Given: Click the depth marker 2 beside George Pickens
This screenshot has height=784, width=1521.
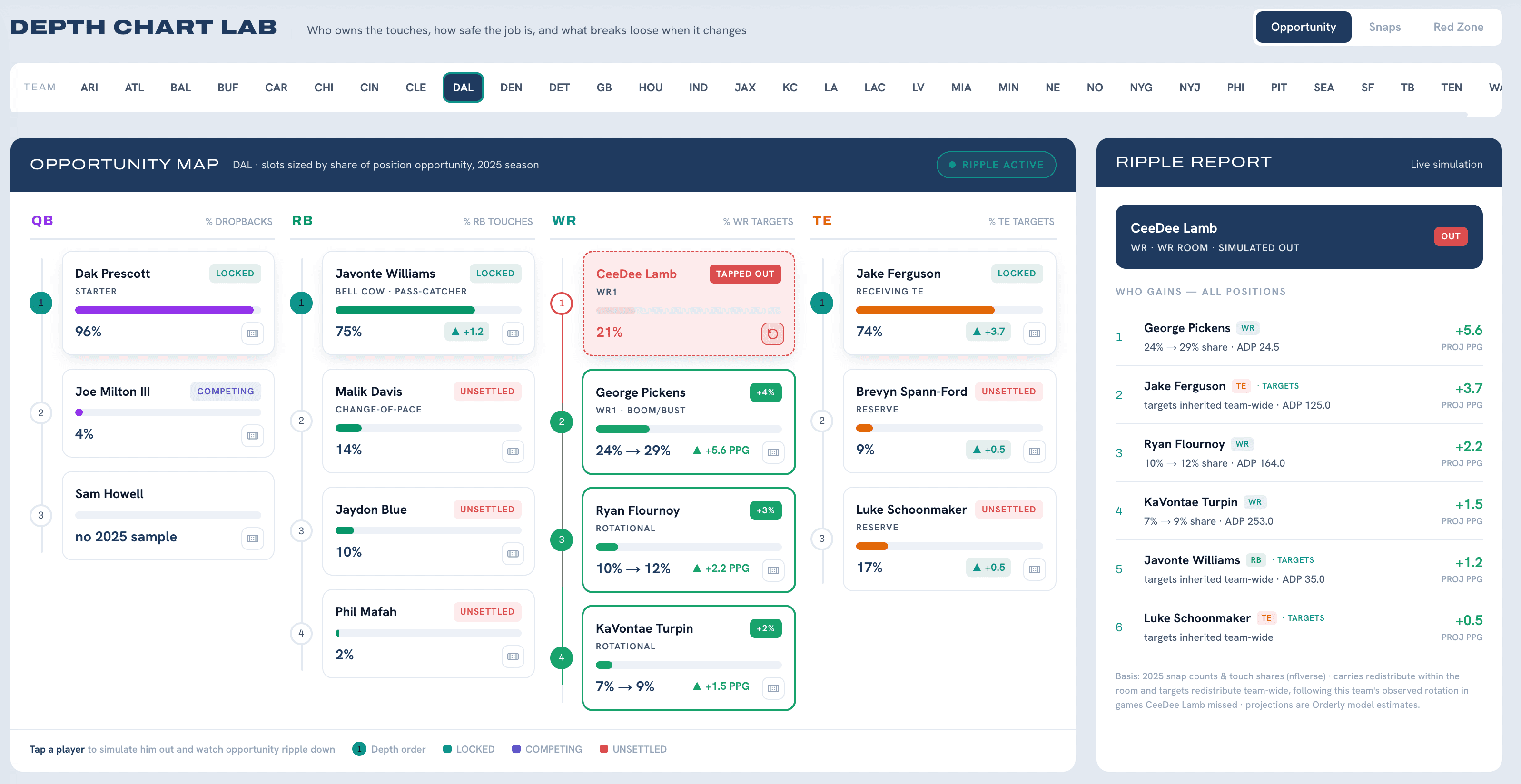Looking at the screenshot, I should point(562,421).
